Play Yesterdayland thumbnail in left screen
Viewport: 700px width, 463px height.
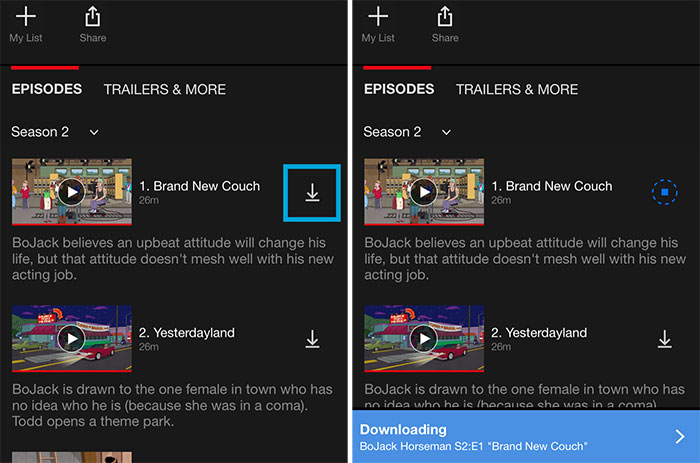tap(72, 338)
